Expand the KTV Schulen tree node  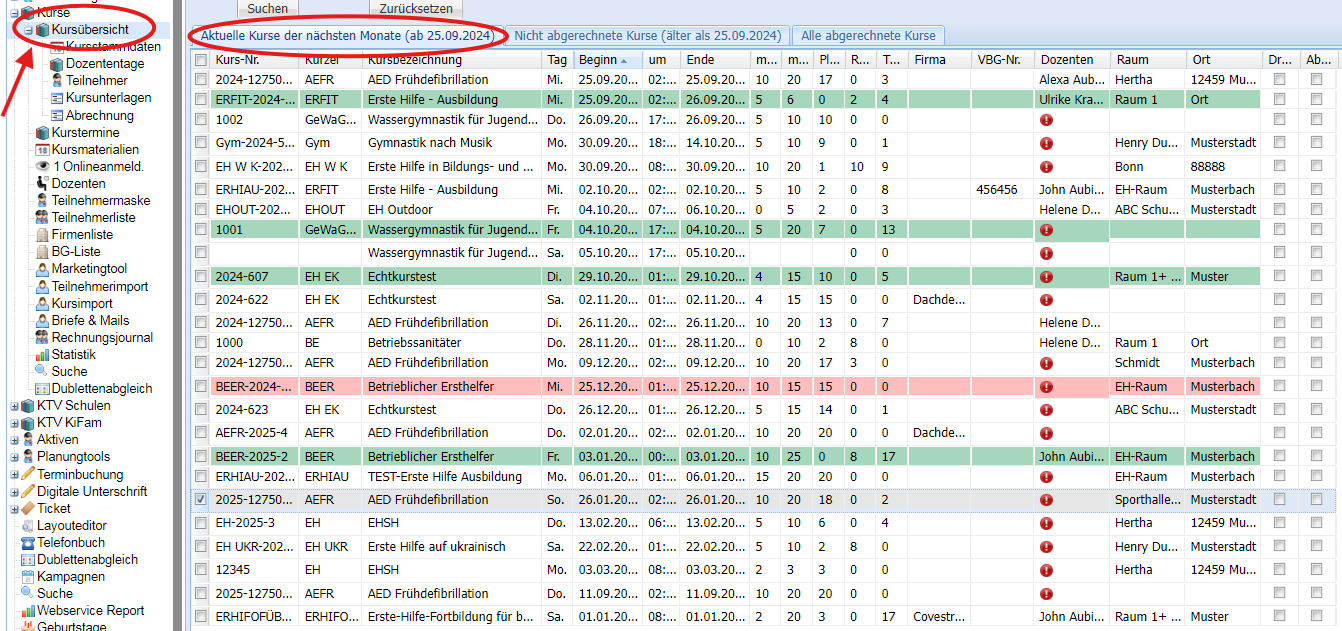pos(14,406)
